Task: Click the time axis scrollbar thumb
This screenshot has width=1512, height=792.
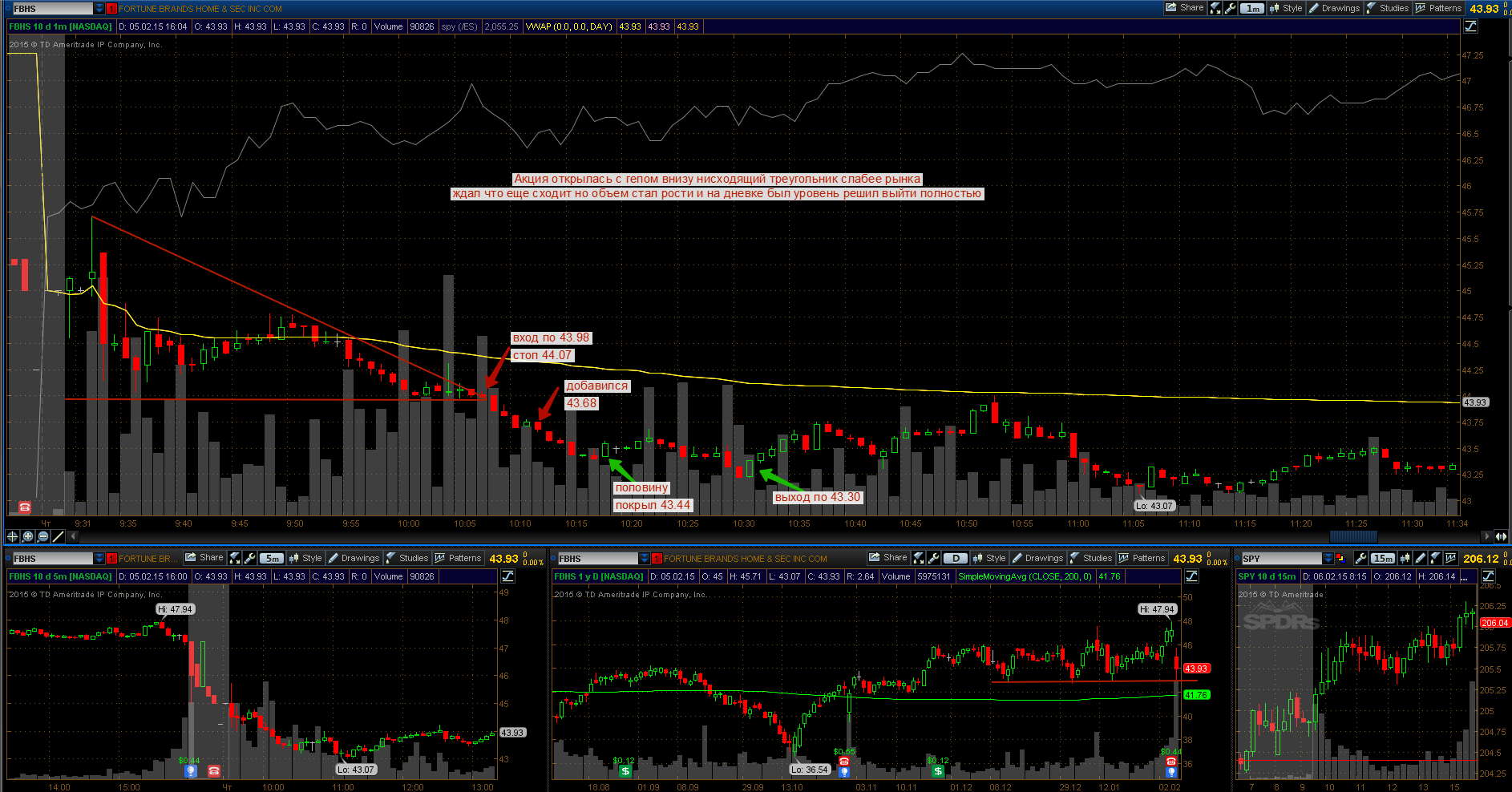Action: tap(1353, 536)
